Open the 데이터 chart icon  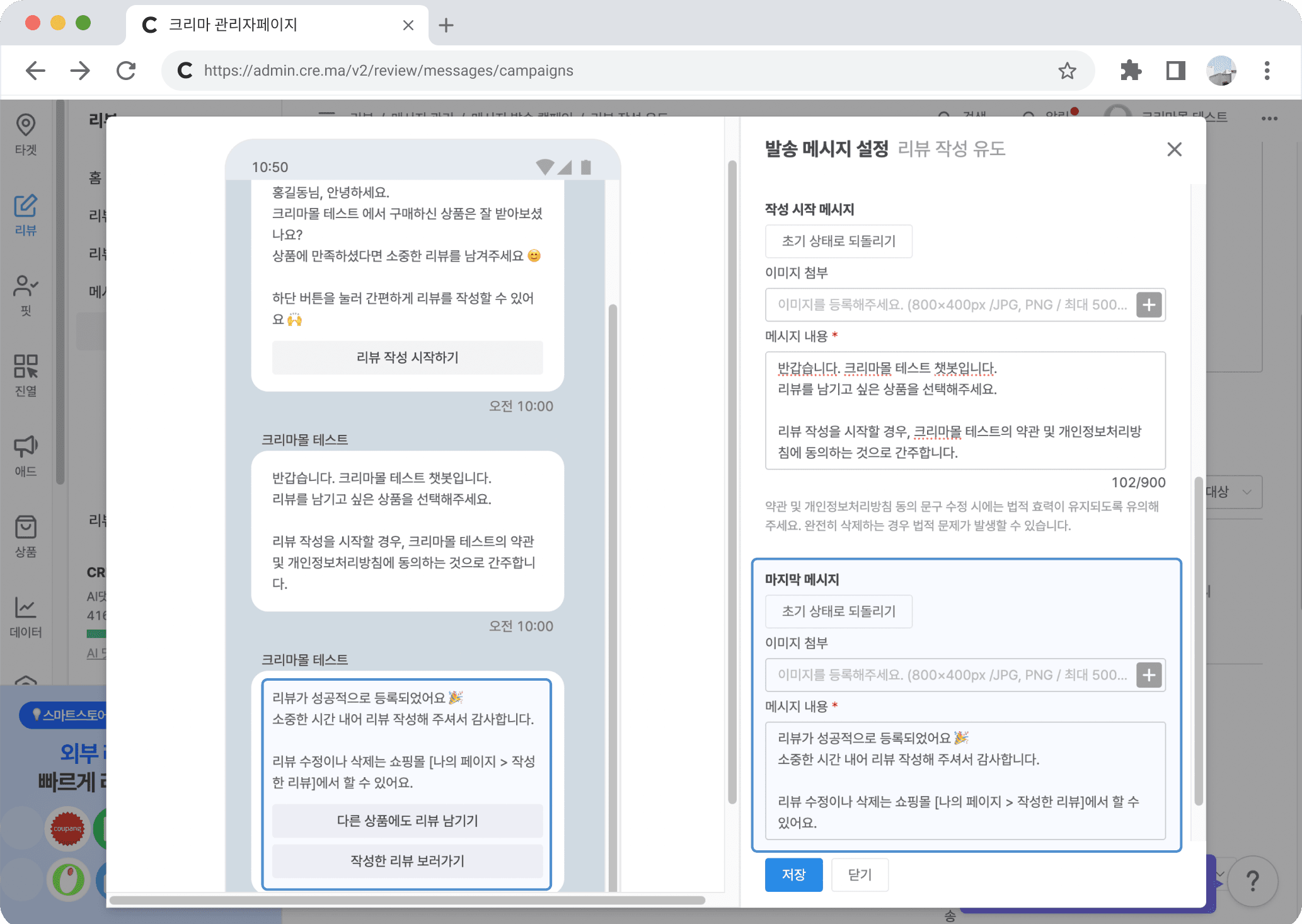click(x=26, y=616)
